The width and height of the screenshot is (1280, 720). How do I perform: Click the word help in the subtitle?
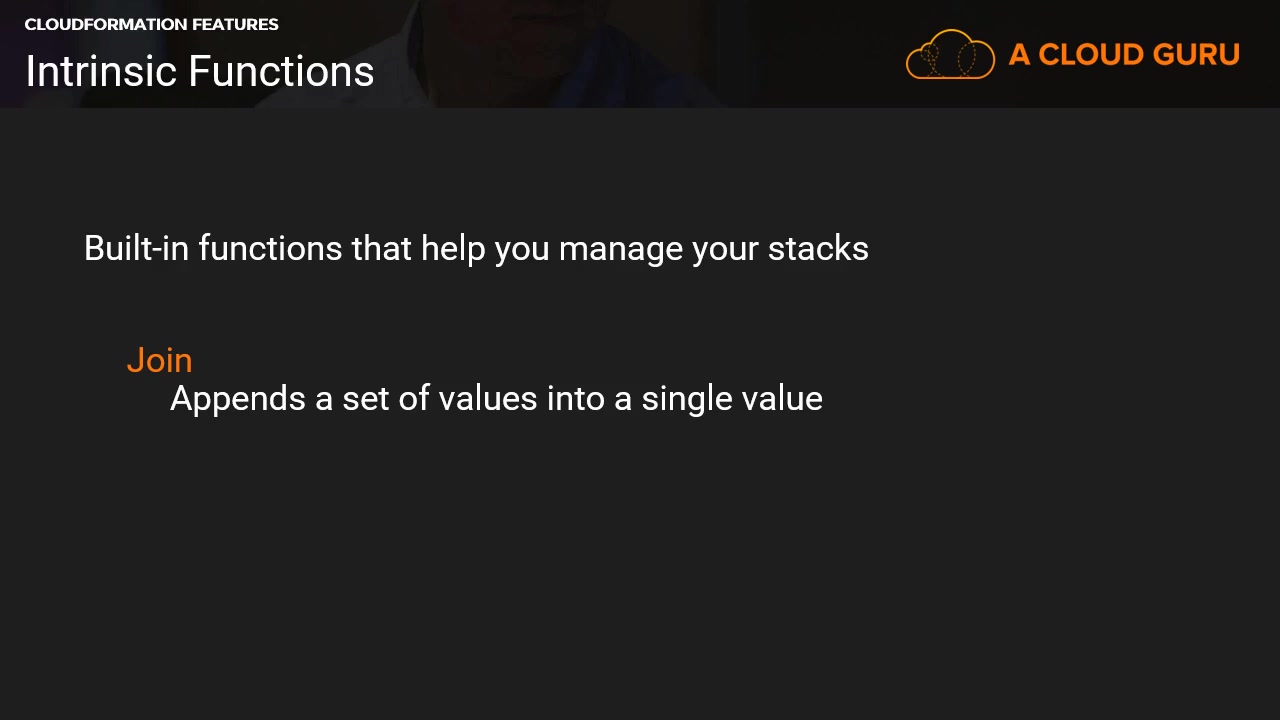click(x=452, y=248)
